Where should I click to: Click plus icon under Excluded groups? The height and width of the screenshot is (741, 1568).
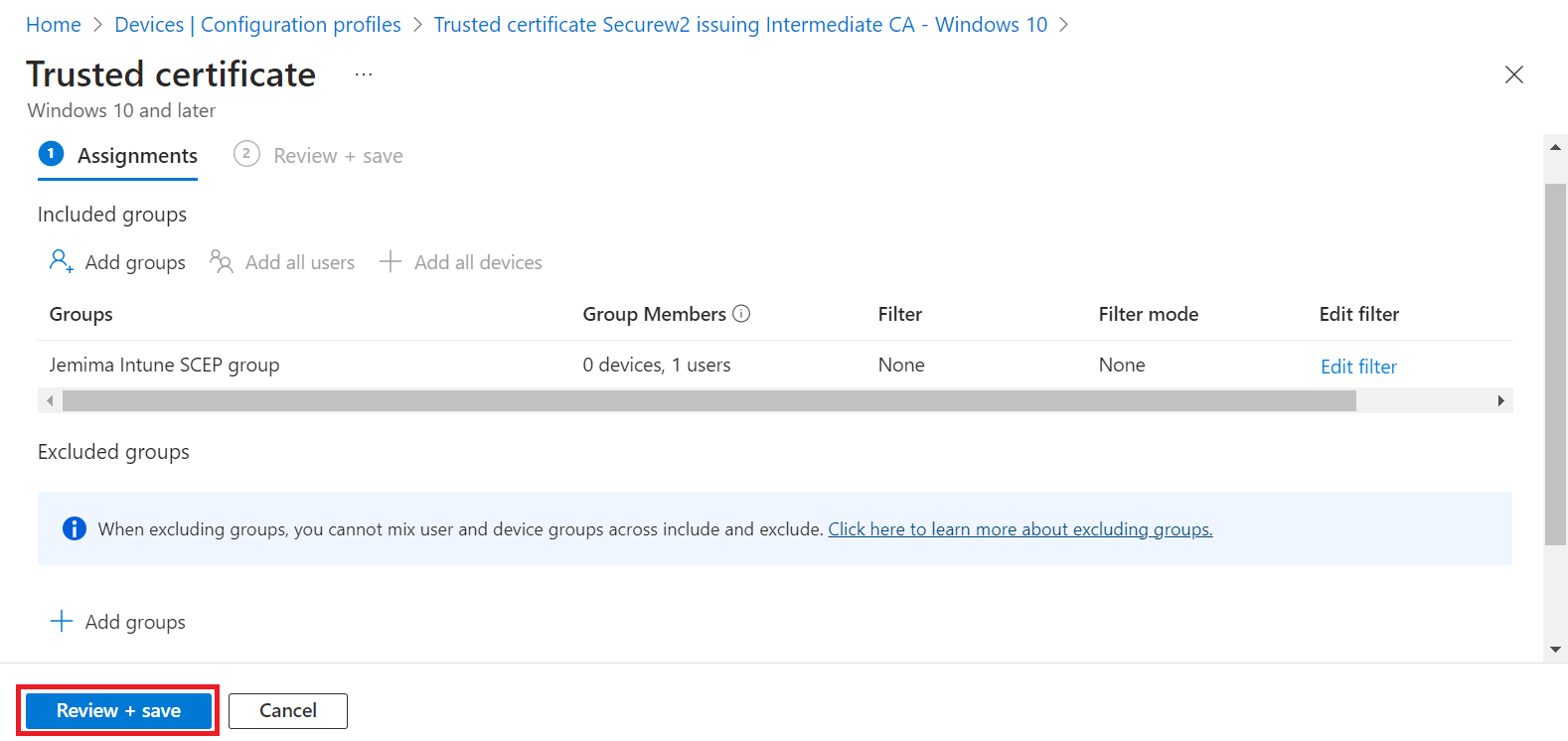point(62,621)
